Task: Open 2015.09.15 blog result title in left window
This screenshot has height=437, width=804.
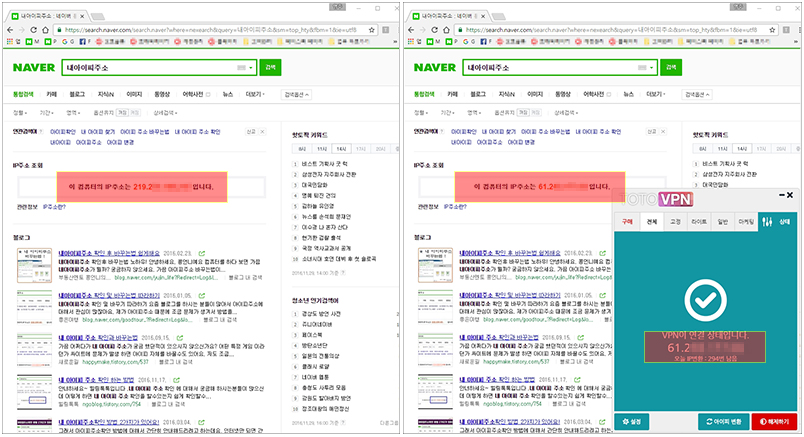Action: [x=98, y=338]
